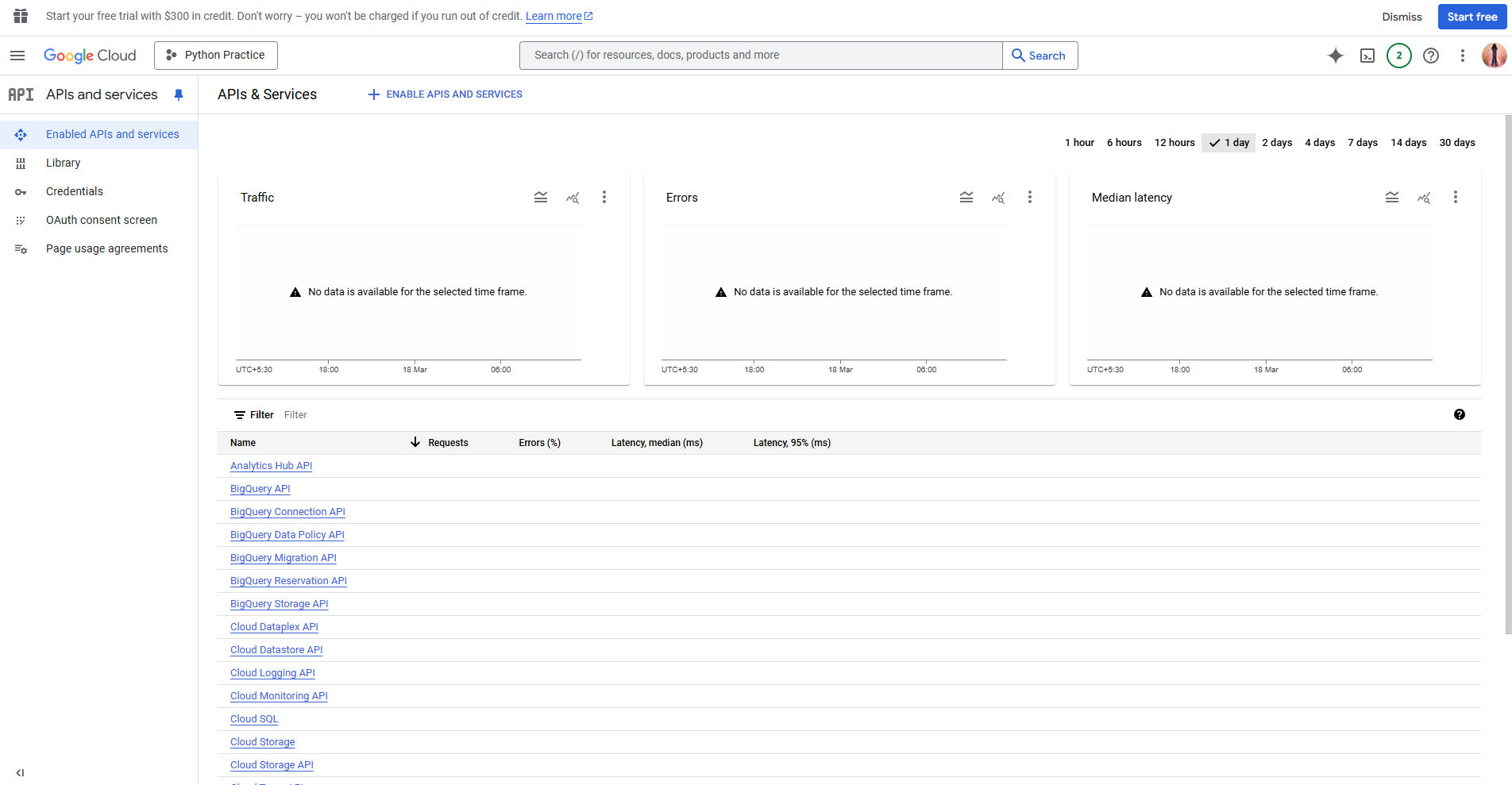The height and width of the screenshot is (785, 1512).
Task: Click the table Filter input field
Action: click(x=866, y=415)
